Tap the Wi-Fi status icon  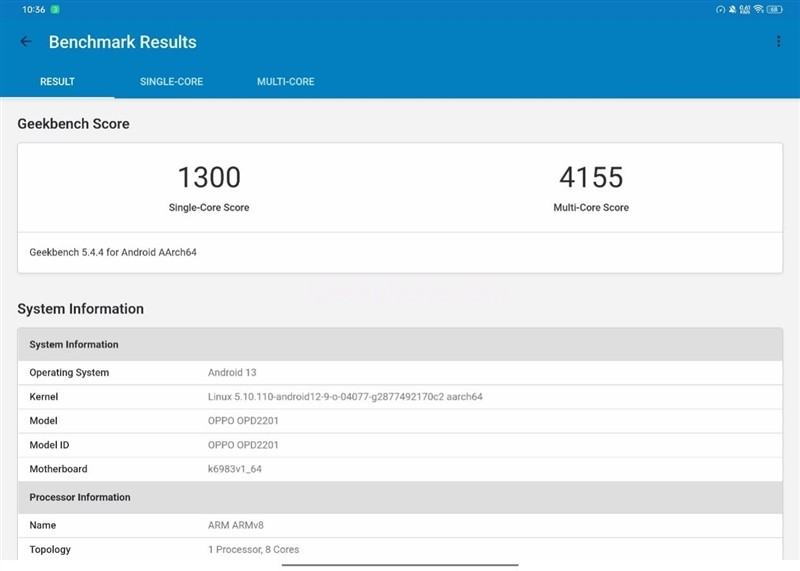759,9
